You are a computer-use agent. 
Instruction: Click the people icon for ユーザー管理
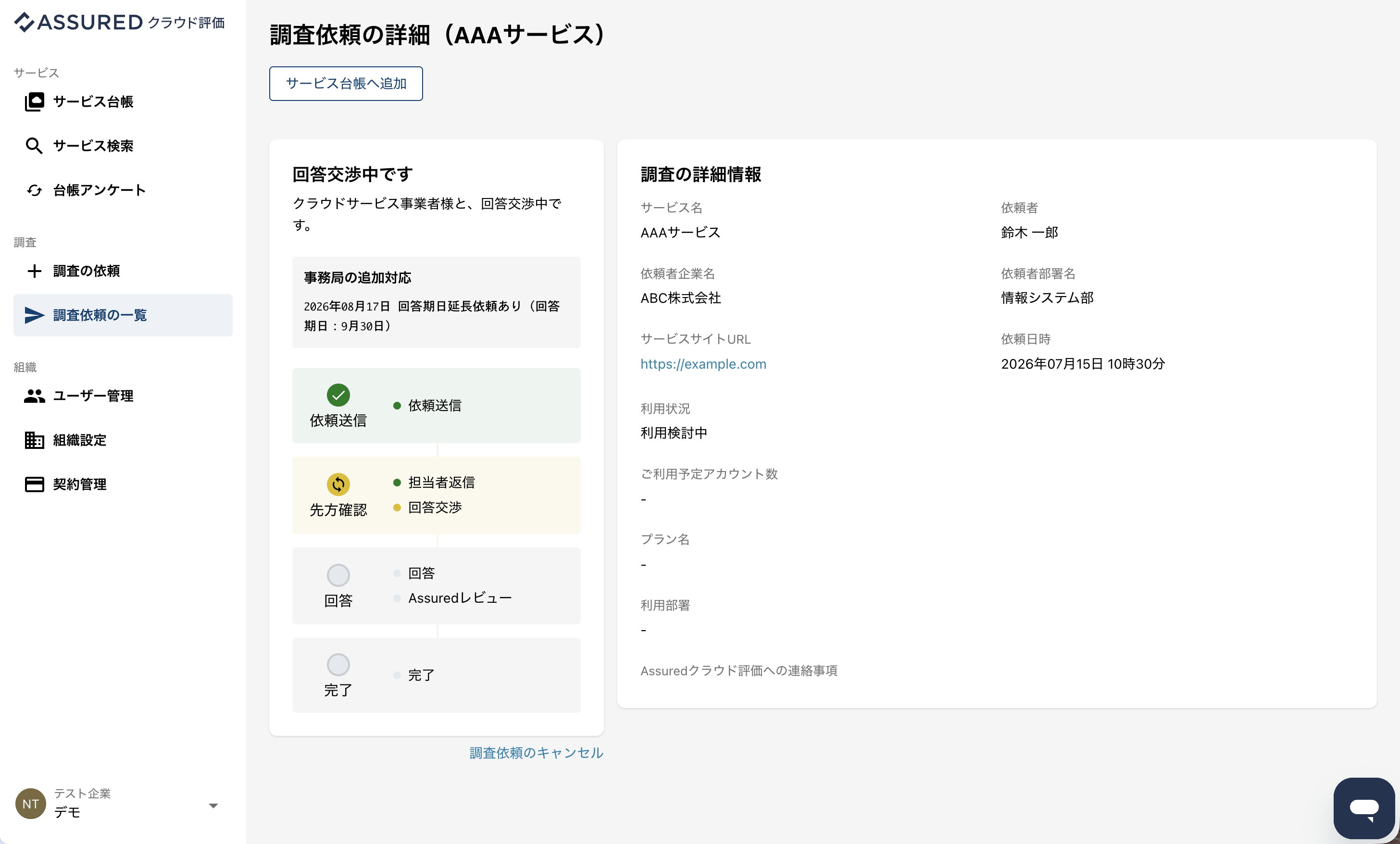(x=34, y=396)
